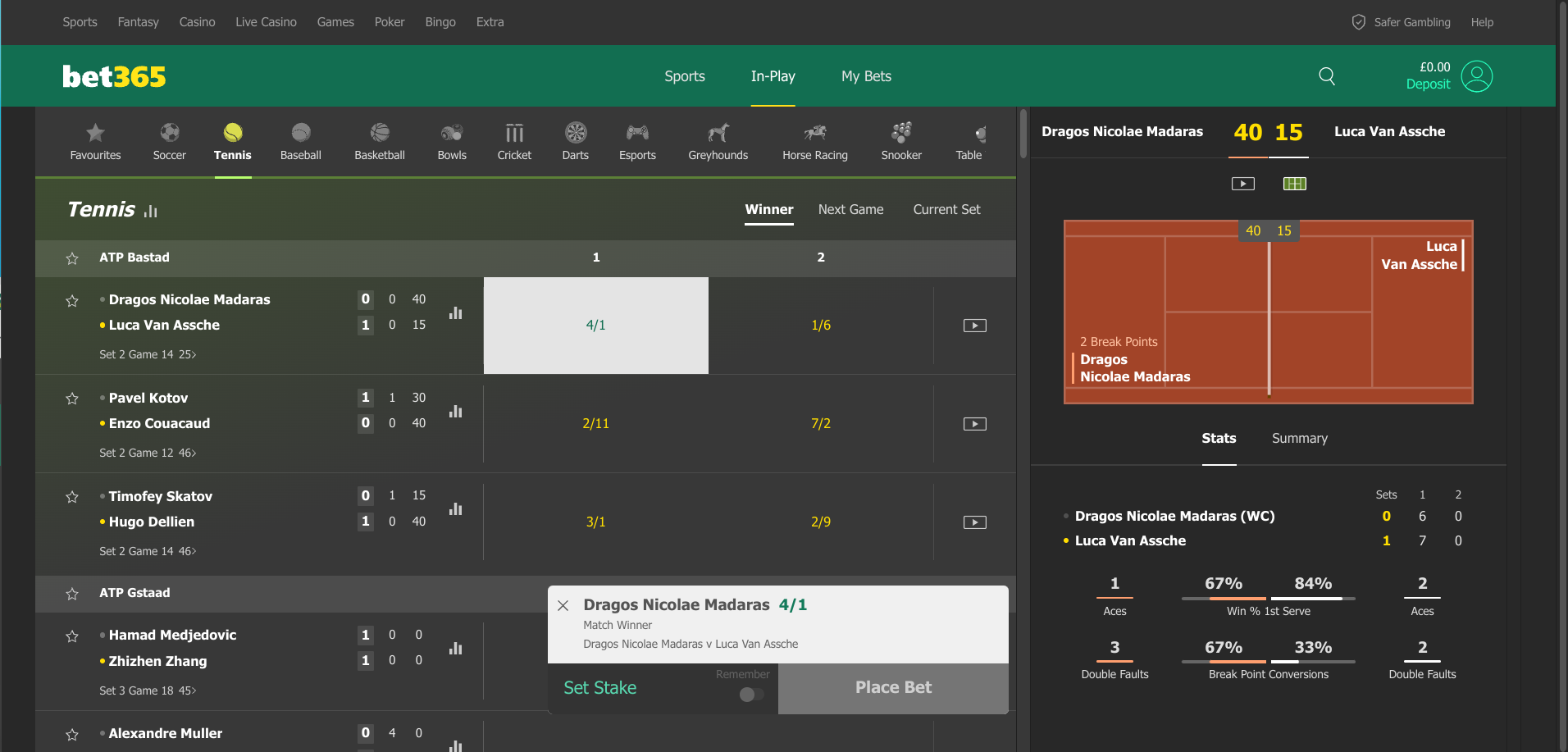This screenshot has width=1568, height=752.
Task: Select 2/11 odds for Pavel Kotov
Action: [596, 424]
